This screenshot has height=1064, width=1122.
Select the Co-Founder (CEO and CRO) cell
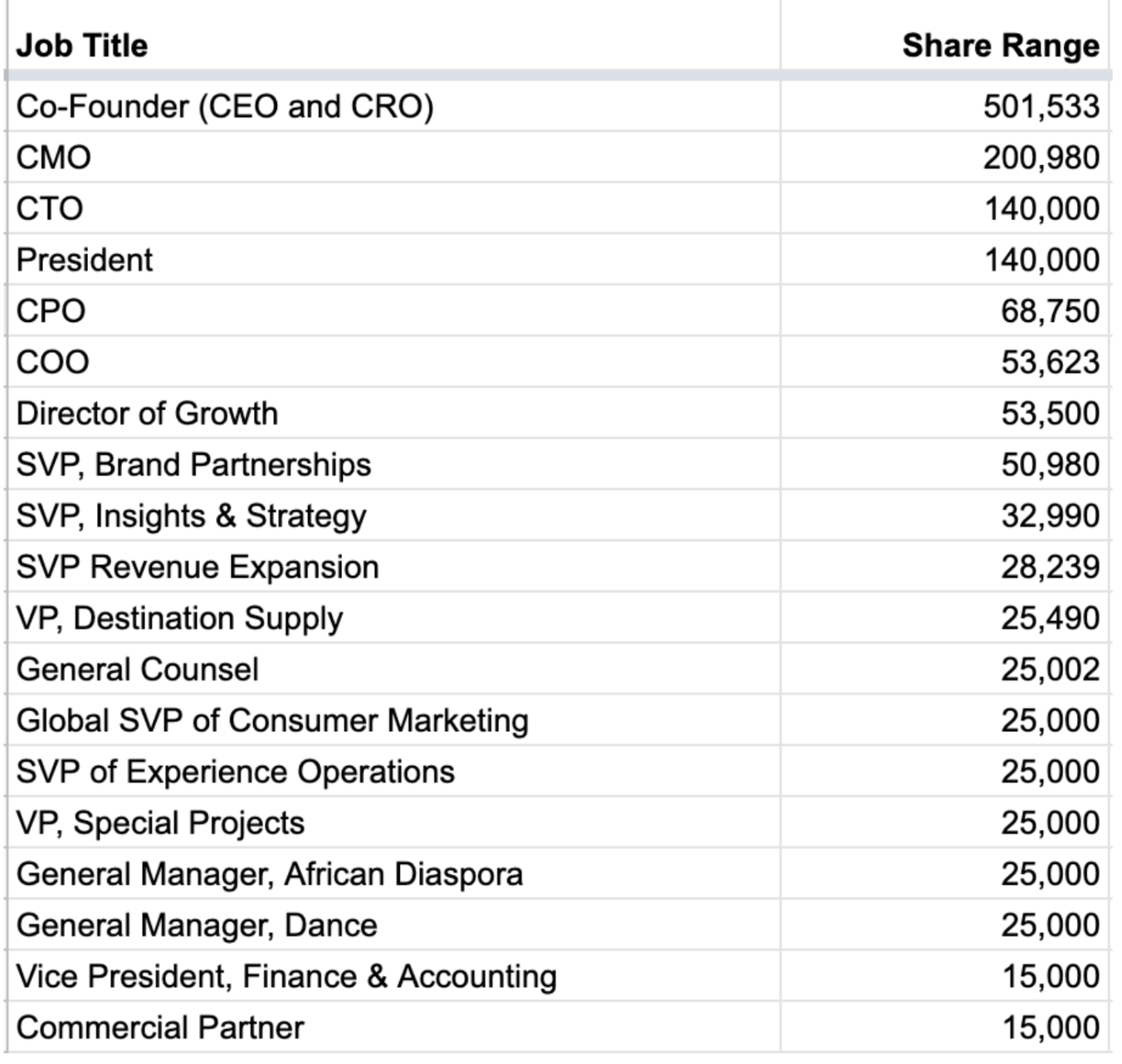(x=225, y=107)
